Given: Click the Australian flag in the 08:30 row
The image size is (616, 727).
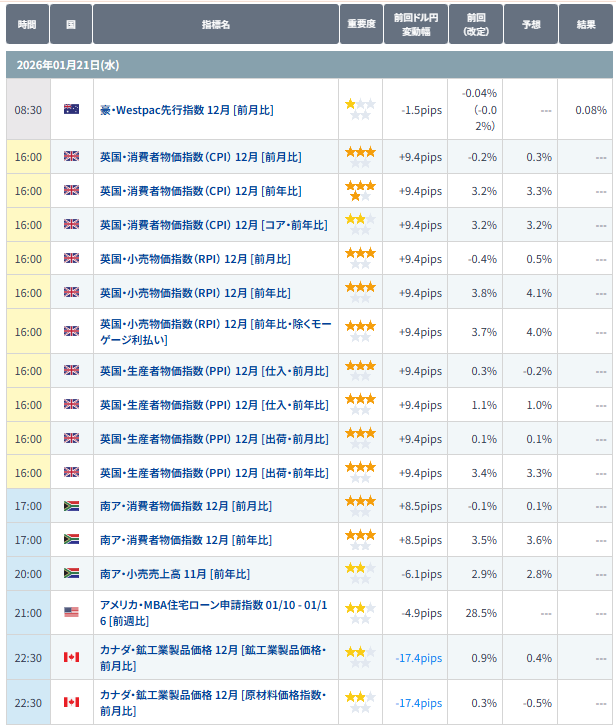Looking at the screenshot, I should coord(71,109).
